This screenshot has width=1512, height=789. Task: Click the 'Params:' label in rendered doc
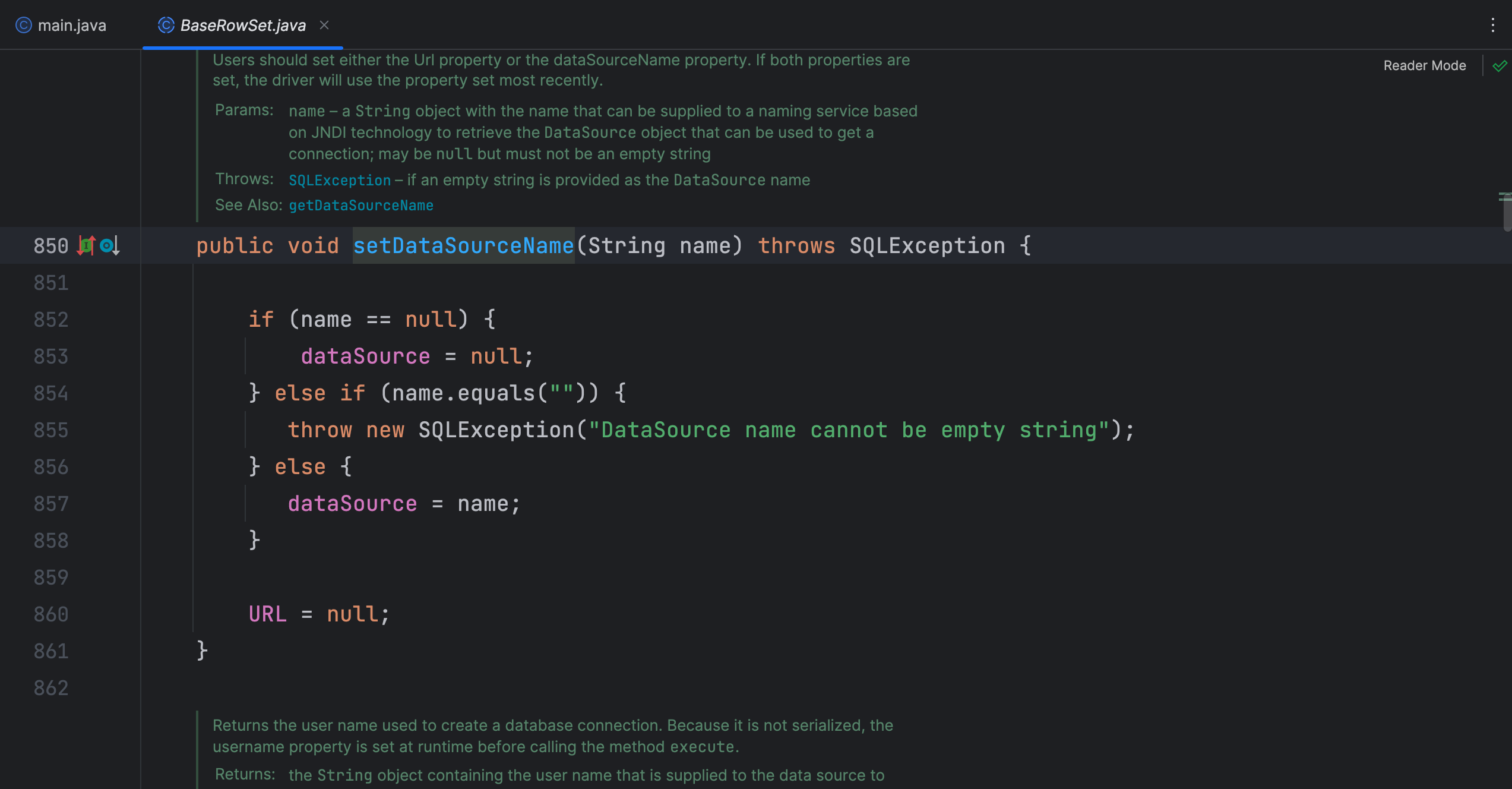click(244, 110)
